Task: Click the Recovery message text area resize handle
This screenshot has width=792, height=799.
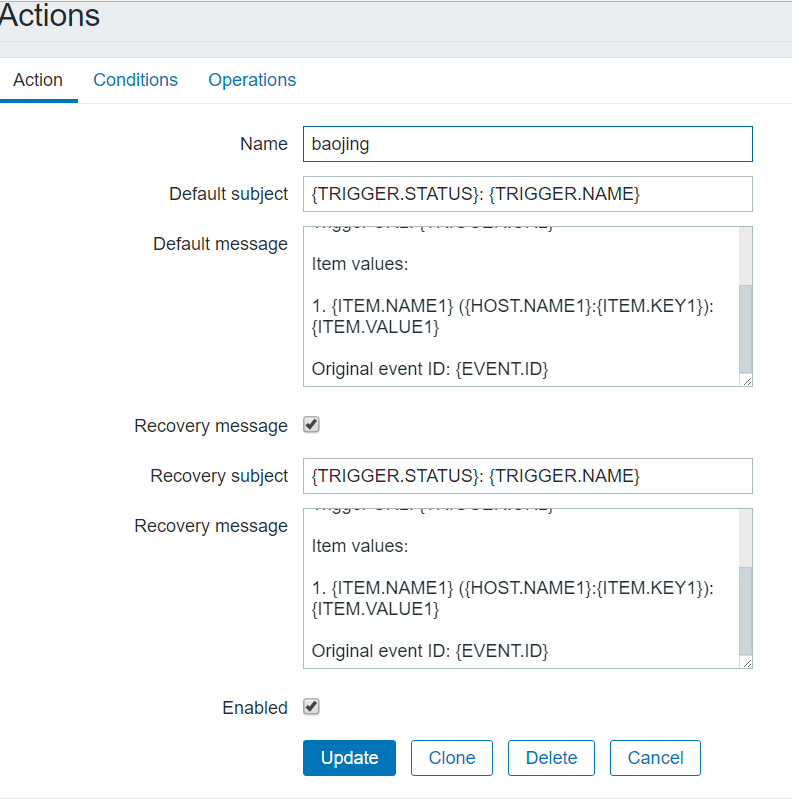Action: [x=747, y=663]
